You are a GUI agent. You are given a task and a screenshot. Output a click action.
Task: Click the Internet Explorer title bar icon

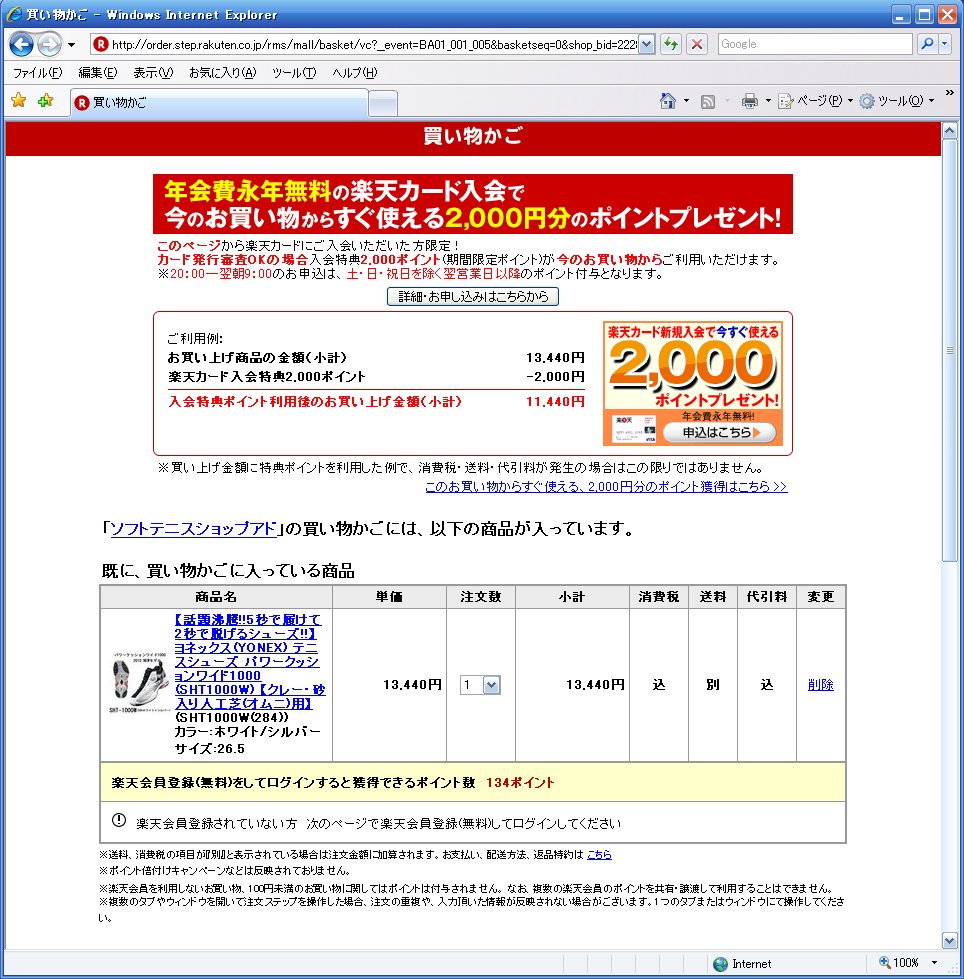[x=14, y=14]
